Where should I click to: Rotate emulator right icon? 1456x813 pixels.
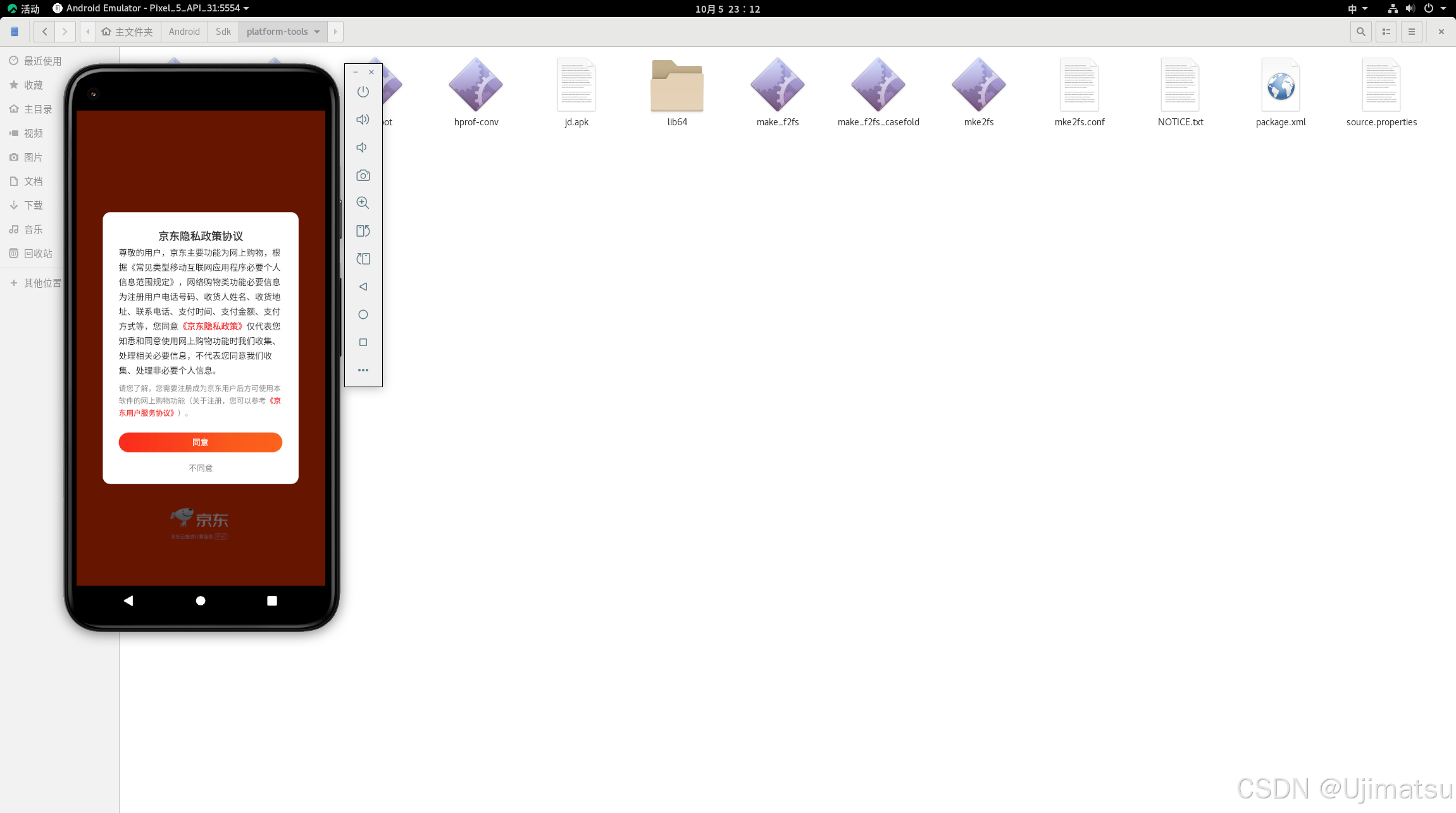363,259
